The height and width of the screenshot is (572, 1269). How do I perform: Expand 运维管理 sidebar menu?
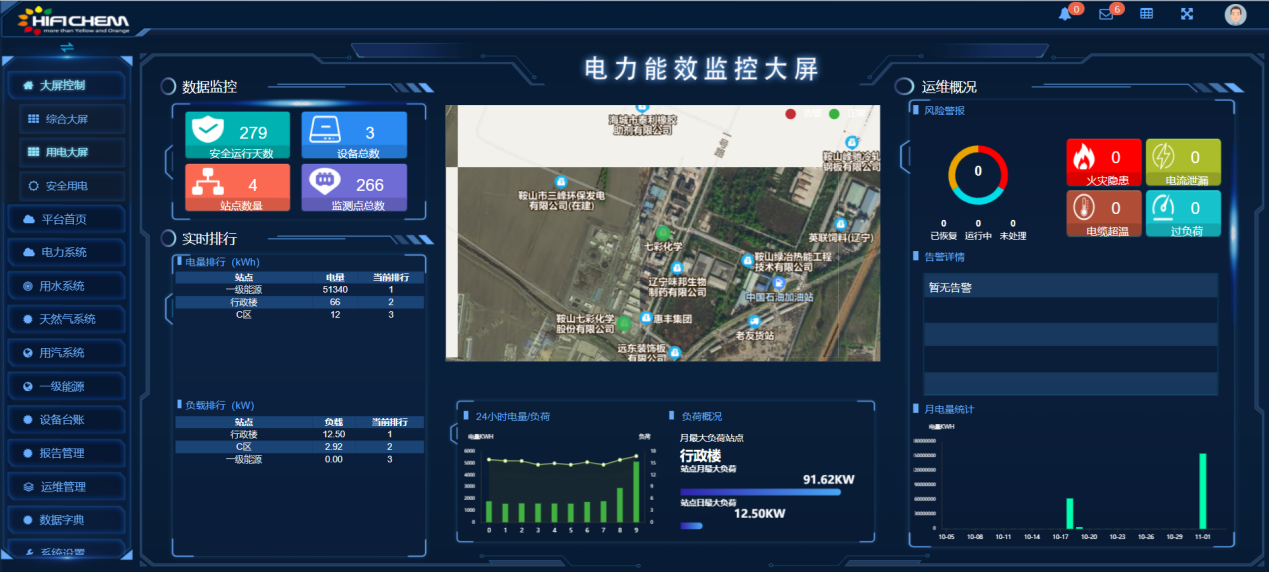66,487
